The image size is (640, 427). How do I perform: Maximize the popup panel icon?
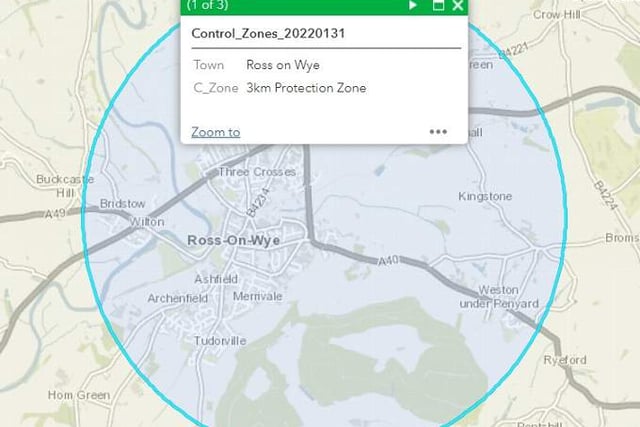point(438,5)
